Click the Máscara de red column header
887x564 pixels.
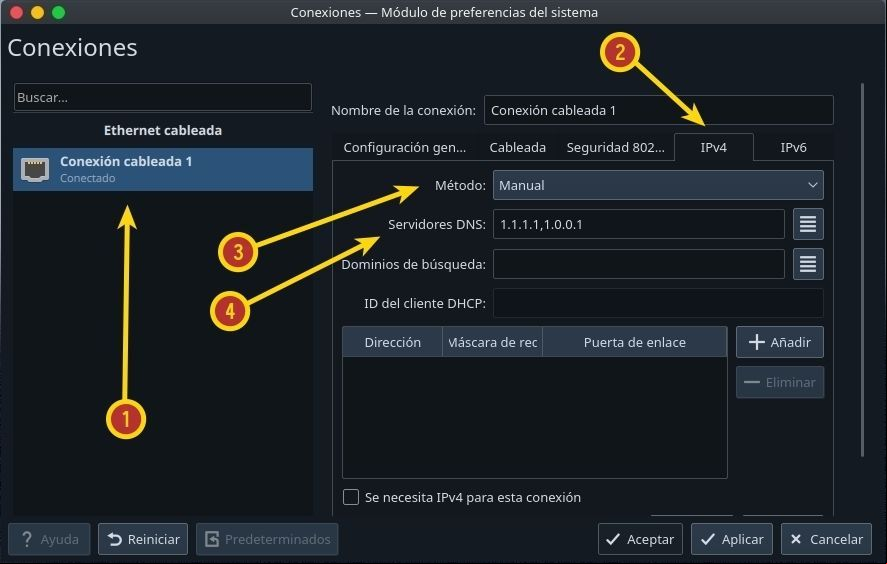pyautogui.click(x=492, y=342)
